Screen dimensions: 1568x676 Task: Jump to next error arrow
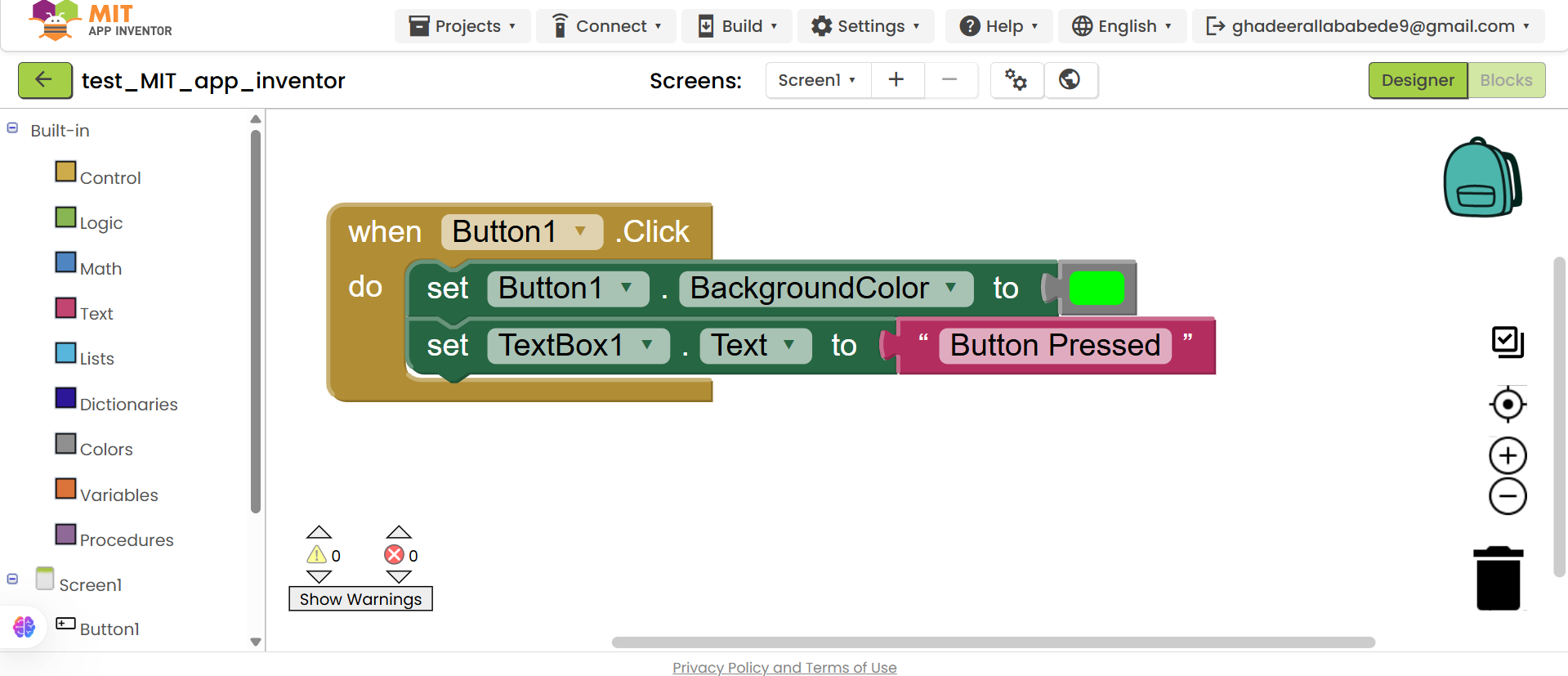pyautogui.click(x=399, y=576)
